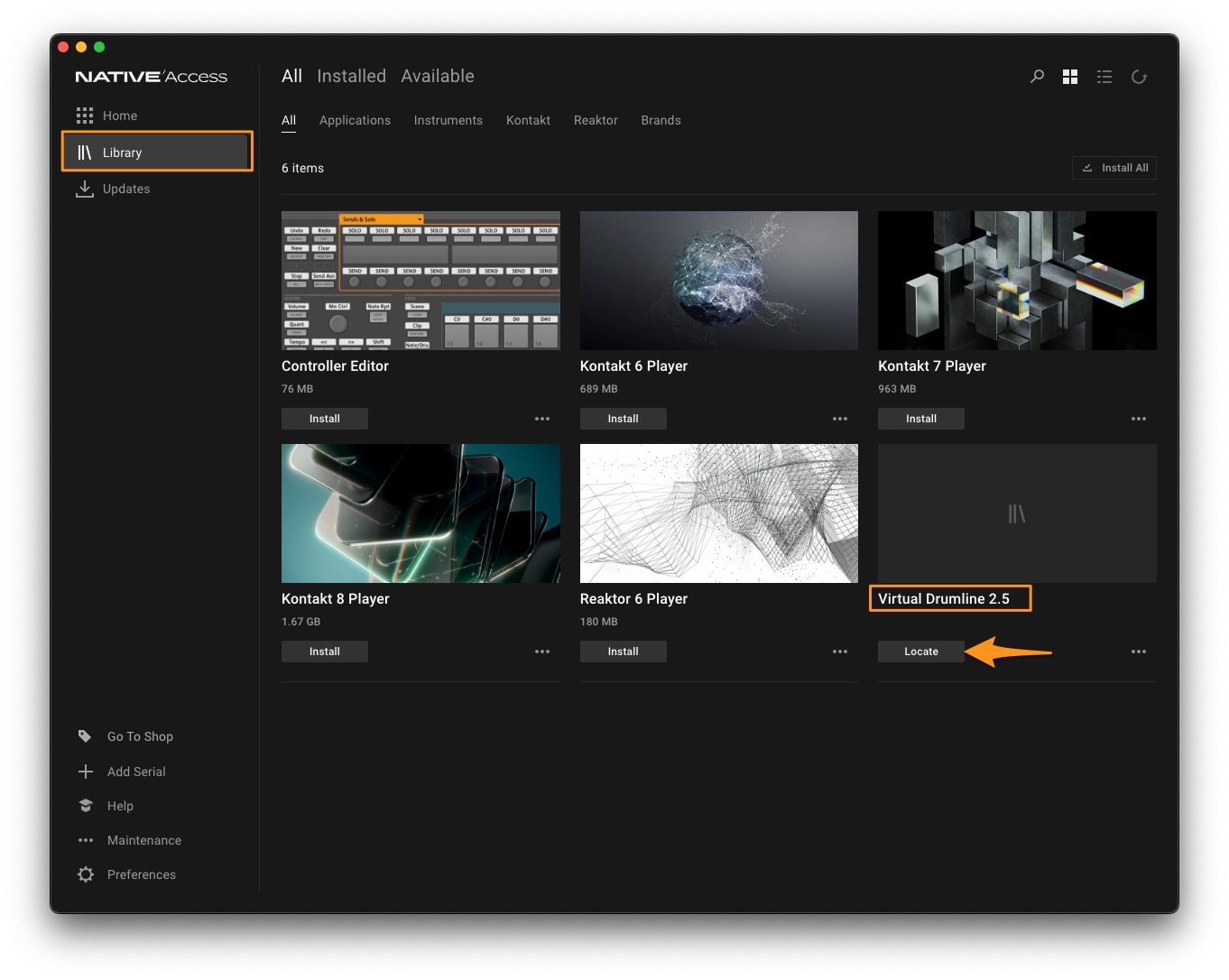Click the '1.67 GB' size text

300,622
